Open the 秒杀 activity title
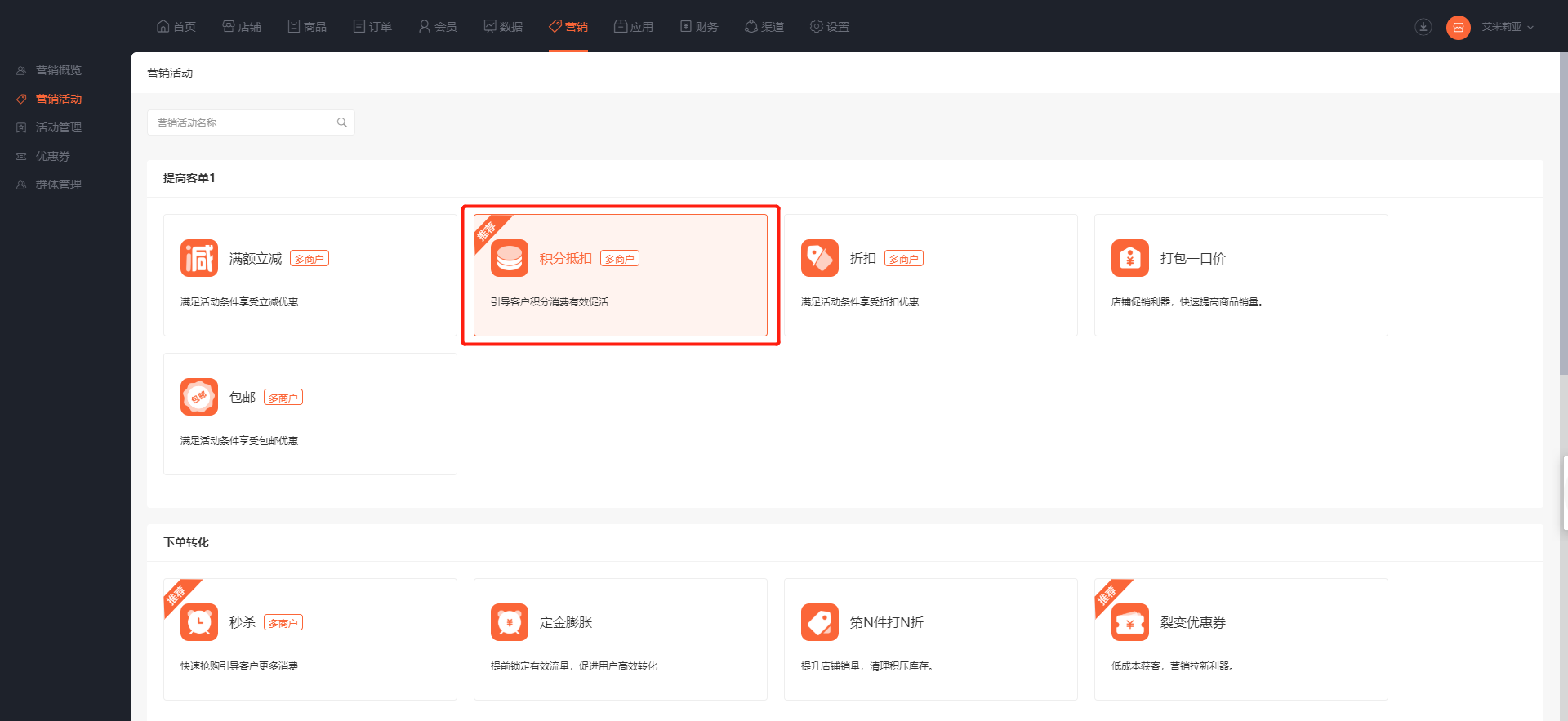Screen dimensions: 1568x721 (243, 622)
